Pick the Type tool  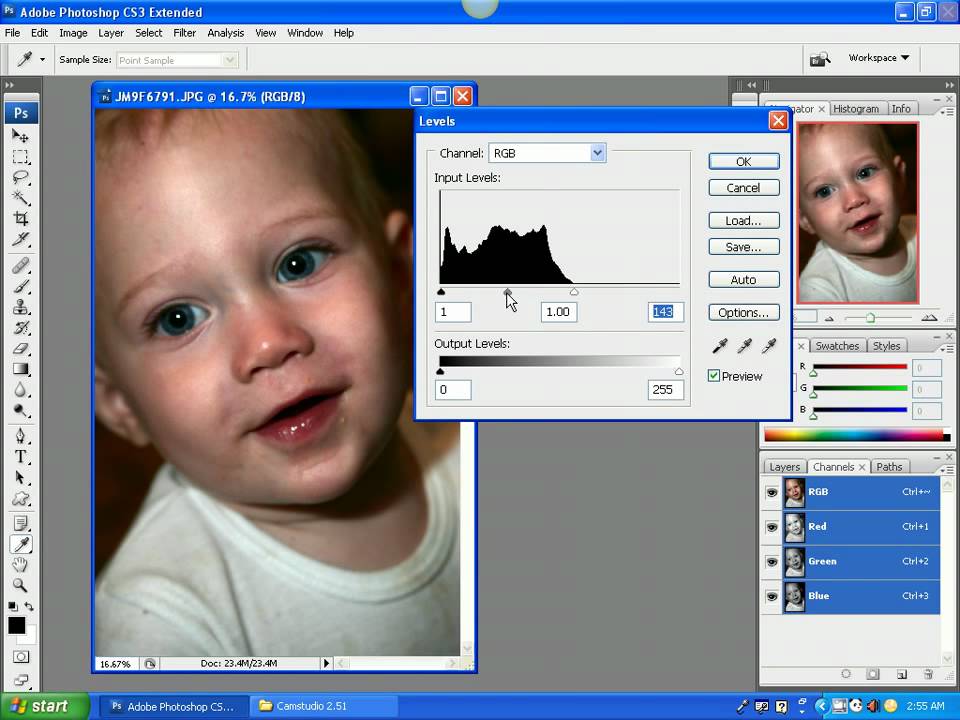tap(20, 457)
